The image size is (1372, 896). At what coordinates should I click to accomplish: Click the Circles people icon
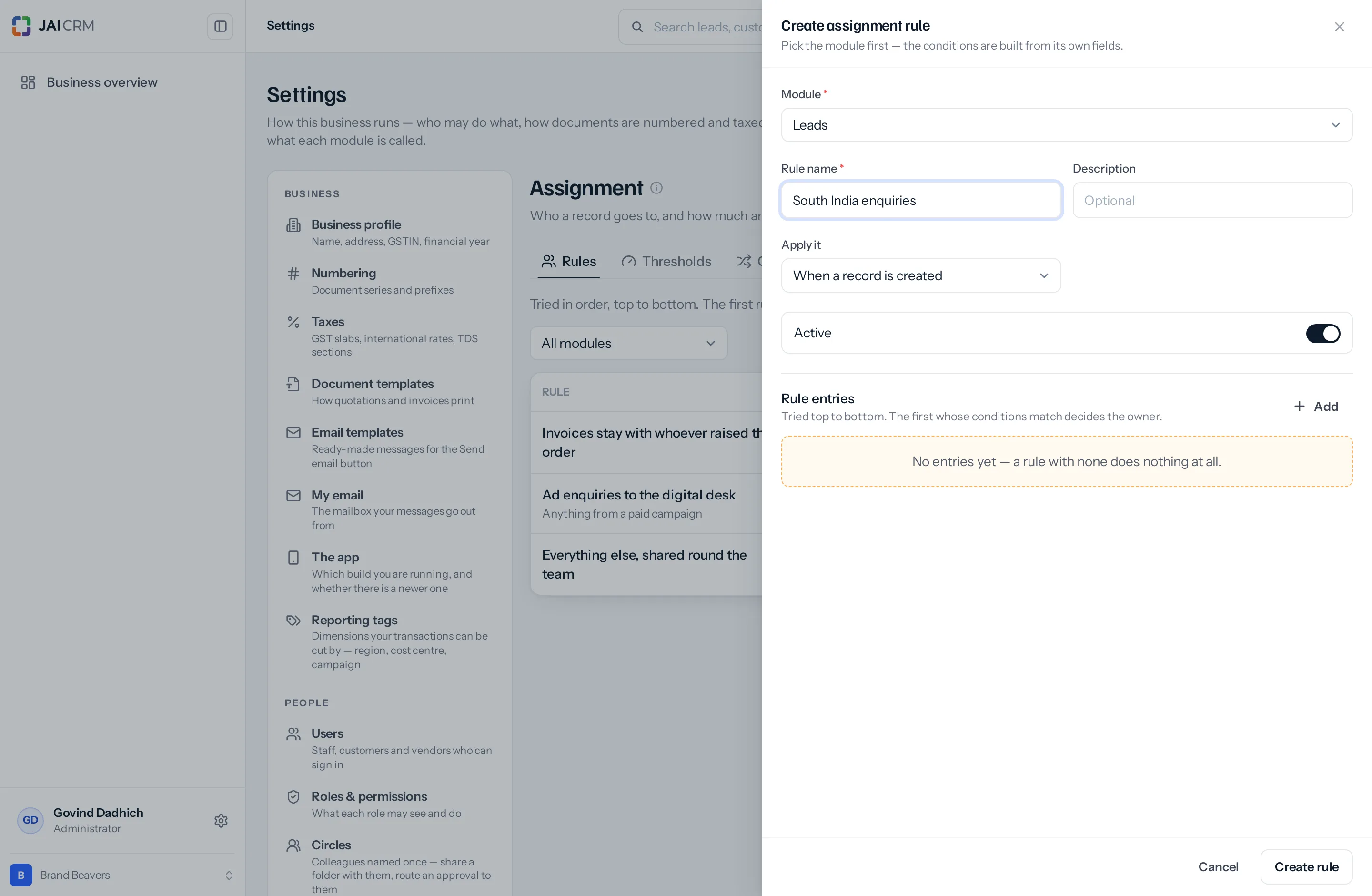(x=293, y=845)
